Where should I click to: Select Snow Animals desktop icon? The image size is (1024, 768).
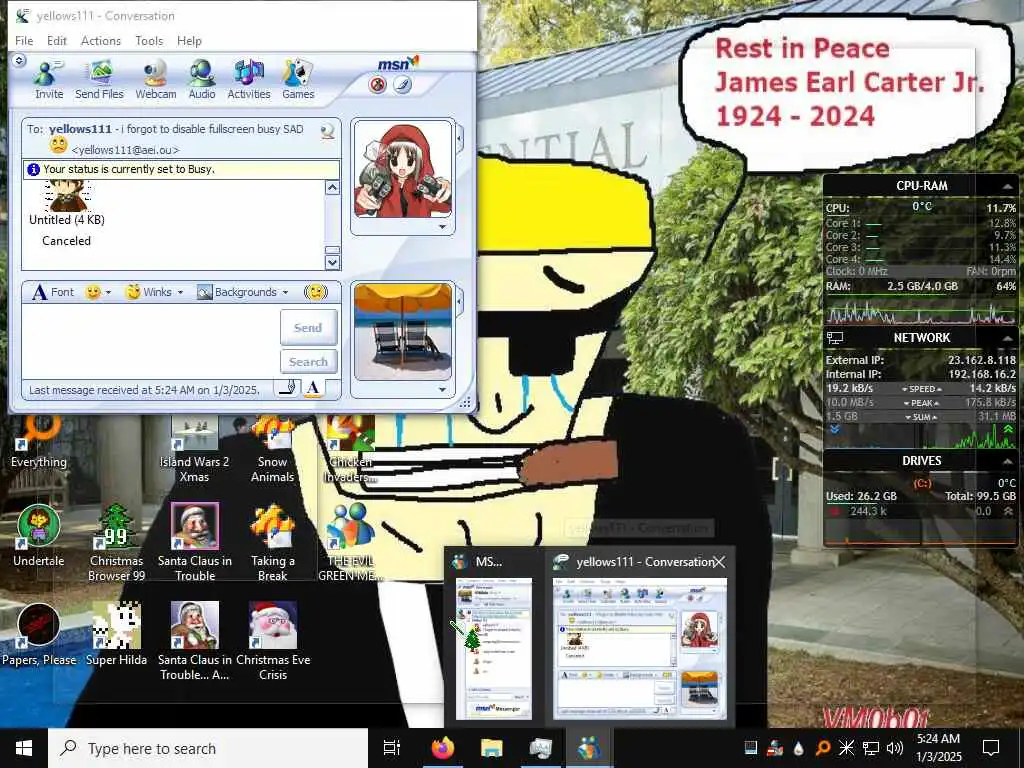click(272, 449)
